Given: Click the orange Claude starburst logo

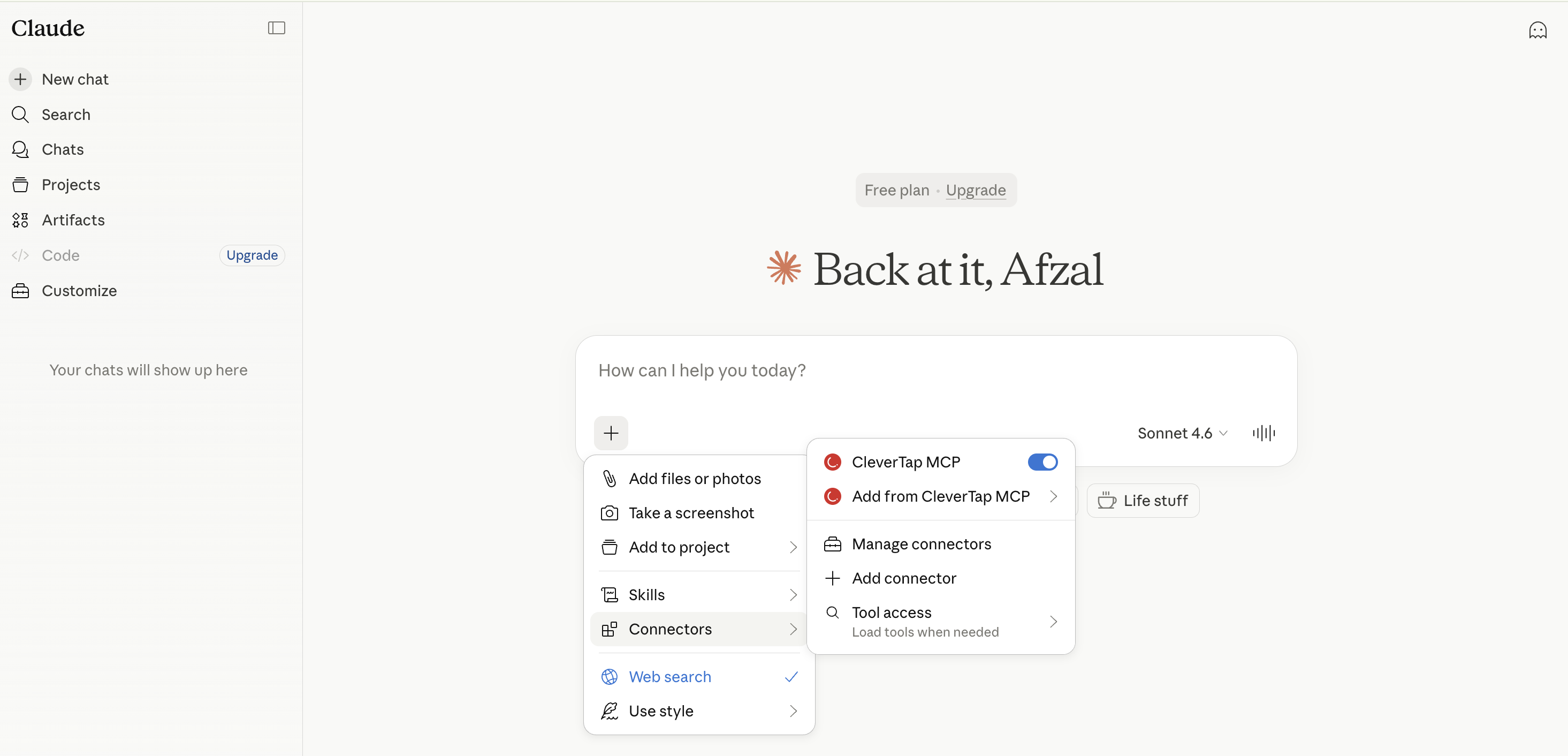Looking at the screenshot, I should pos(784,267).
